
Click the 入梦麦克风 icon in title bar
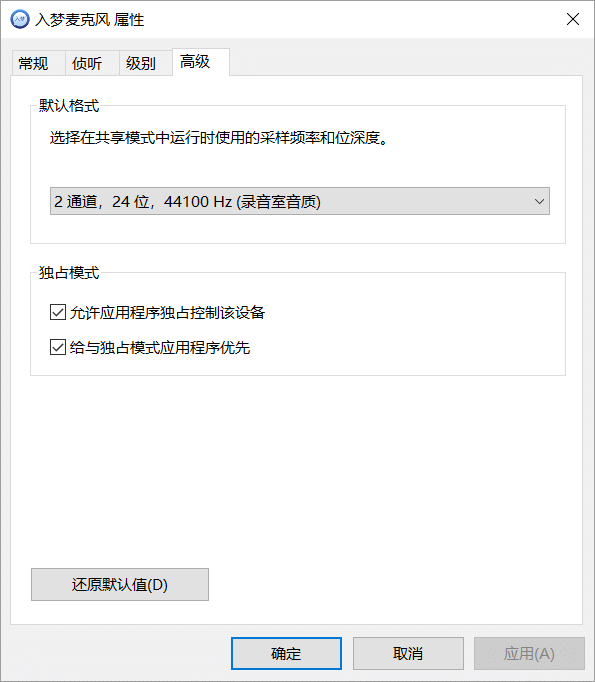point(20,20)
